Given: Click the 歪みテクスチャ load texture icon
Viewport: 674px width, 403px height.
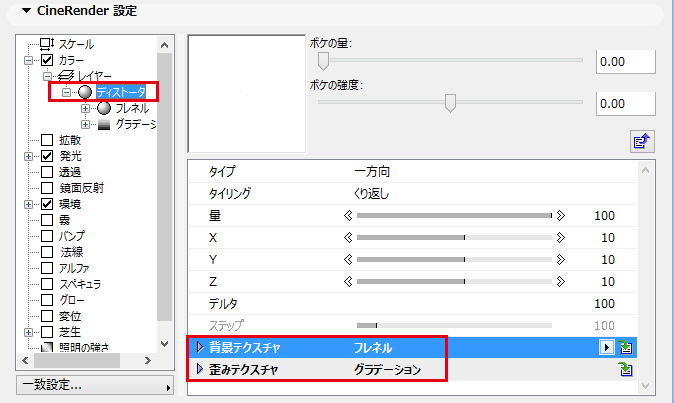Looking at the screenshot, I should coord(625,369).
